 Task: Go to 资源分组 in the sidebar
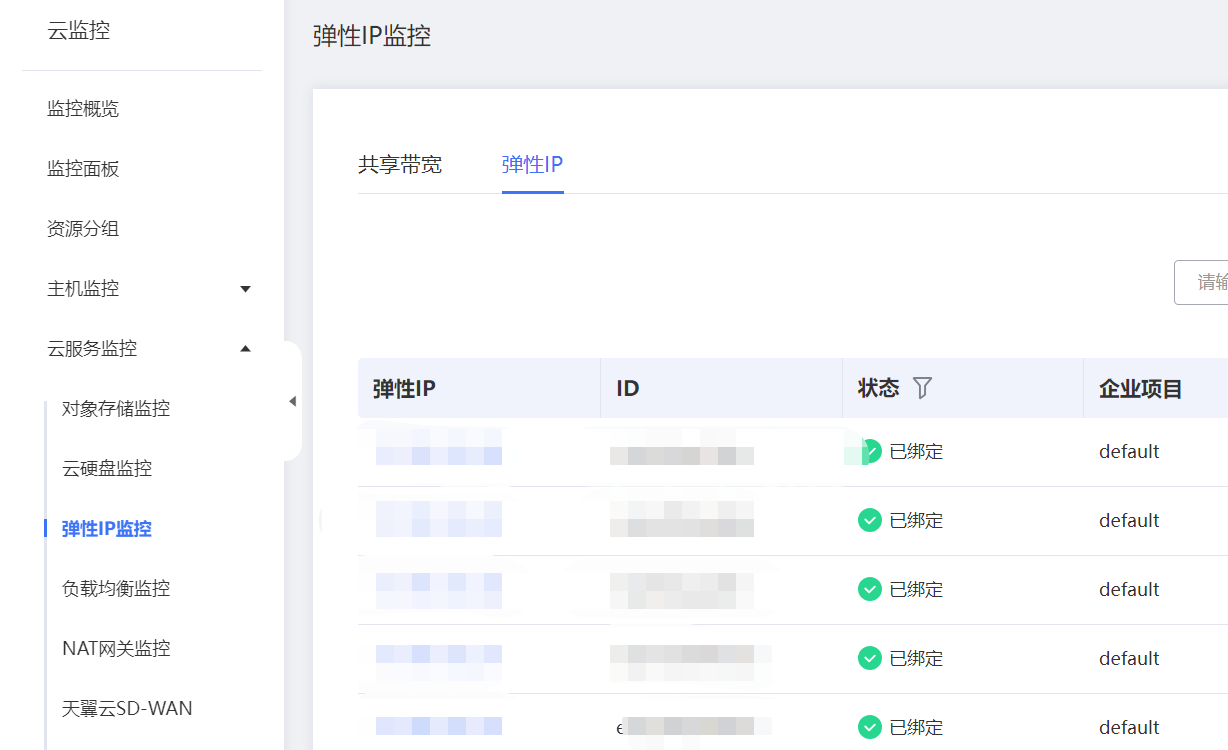(83, 229)
